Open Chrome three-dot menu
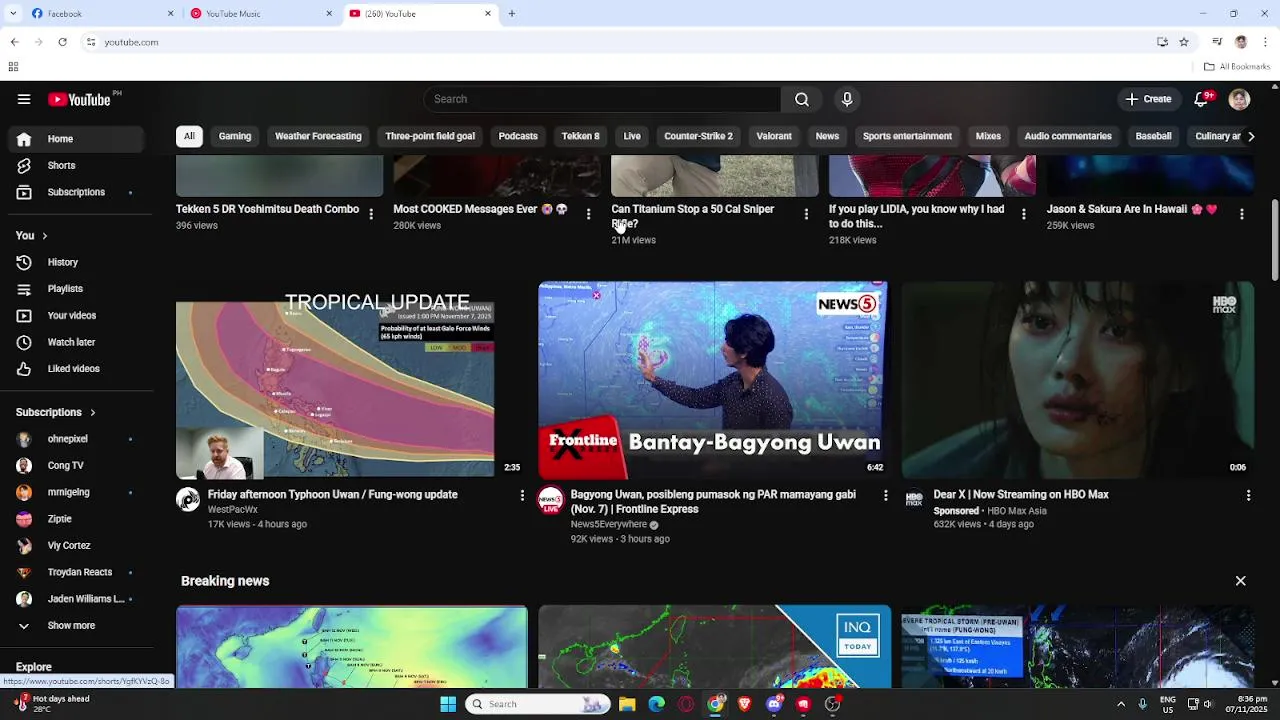Viewport: 1280px width, 720px height. (x=1265, y=42)
